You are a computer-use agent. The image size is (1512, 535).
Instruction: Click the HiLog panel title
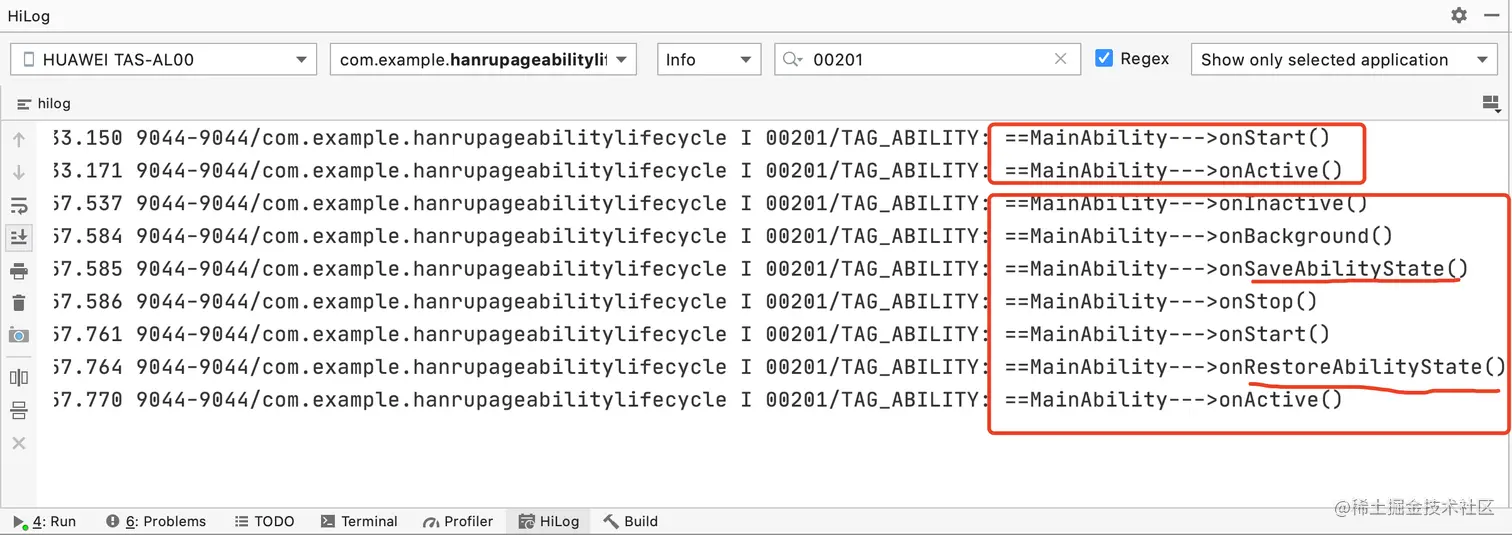(28, 16)
